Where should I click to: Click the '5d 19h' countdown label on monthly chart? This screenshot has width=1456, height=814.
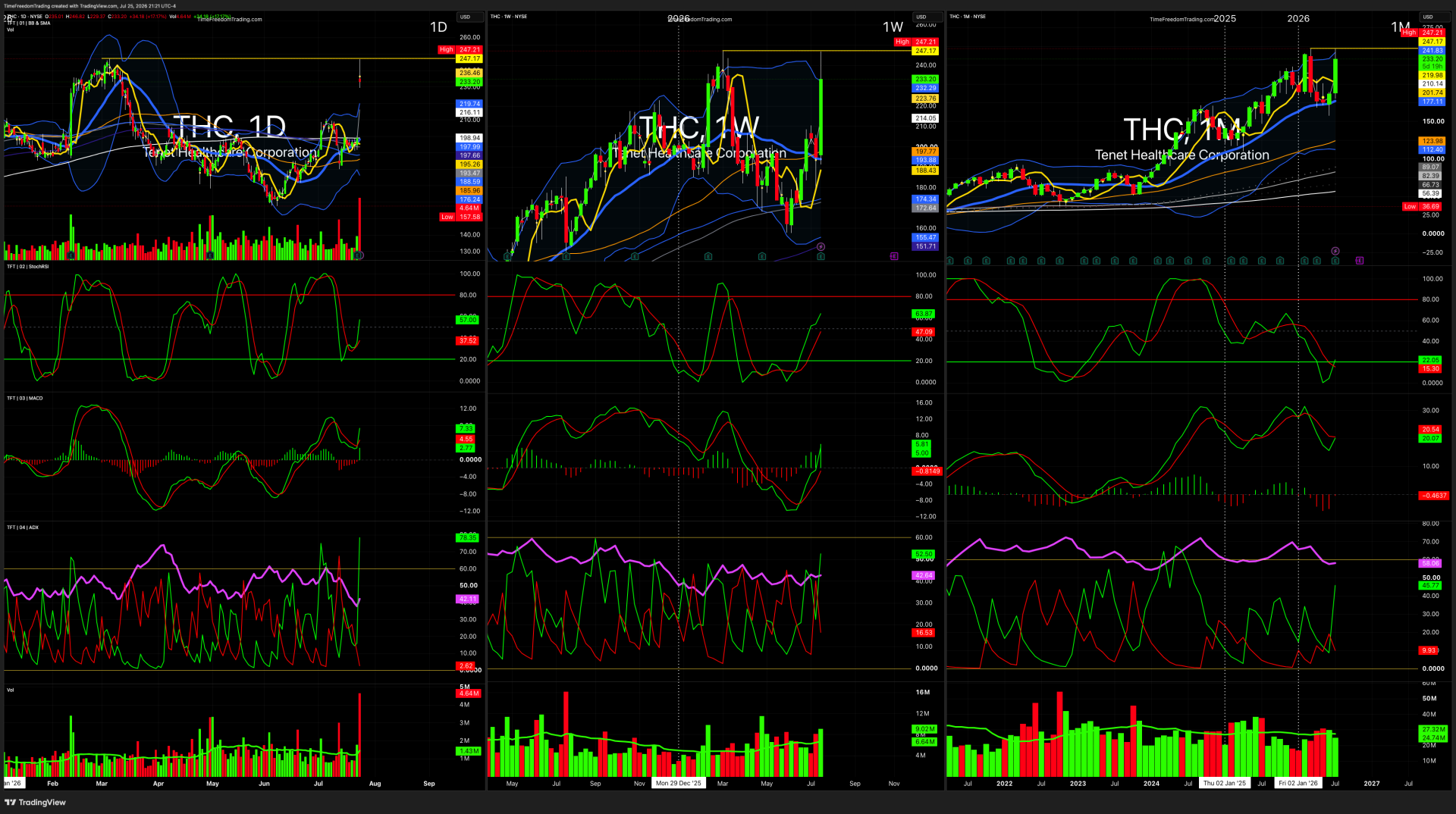pos(1432,67)
